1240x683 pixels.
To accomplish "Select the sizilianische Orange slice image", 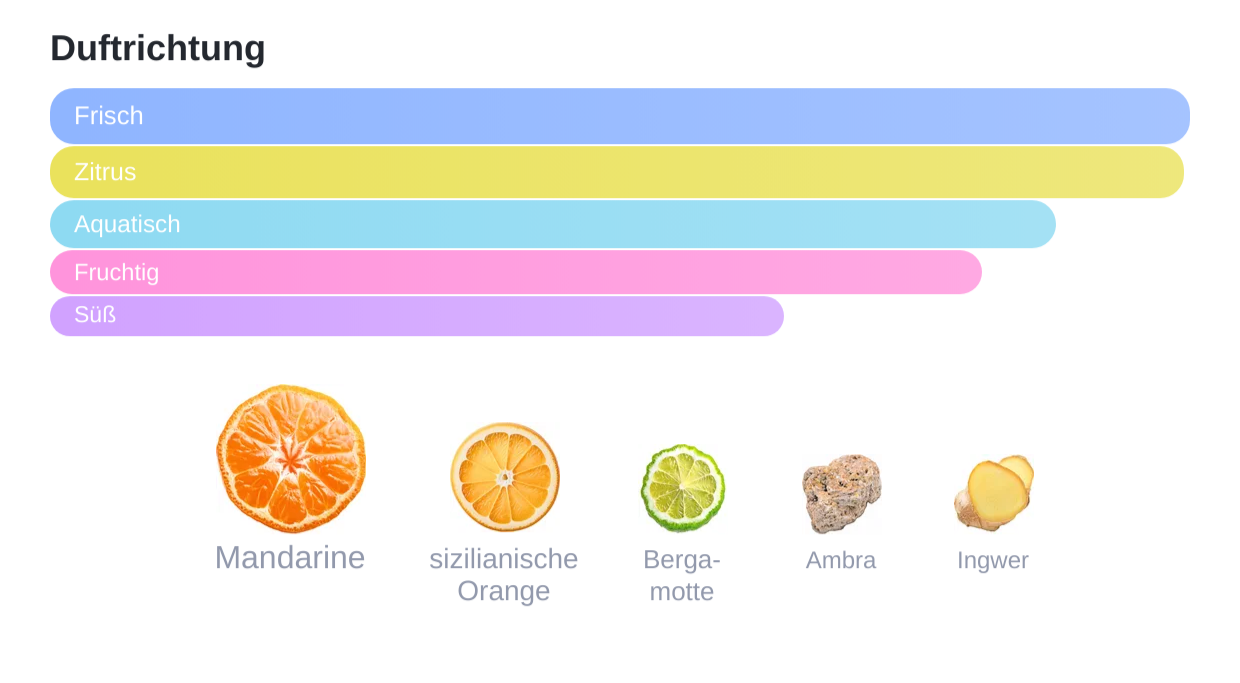I will click(x=505, y=477).
